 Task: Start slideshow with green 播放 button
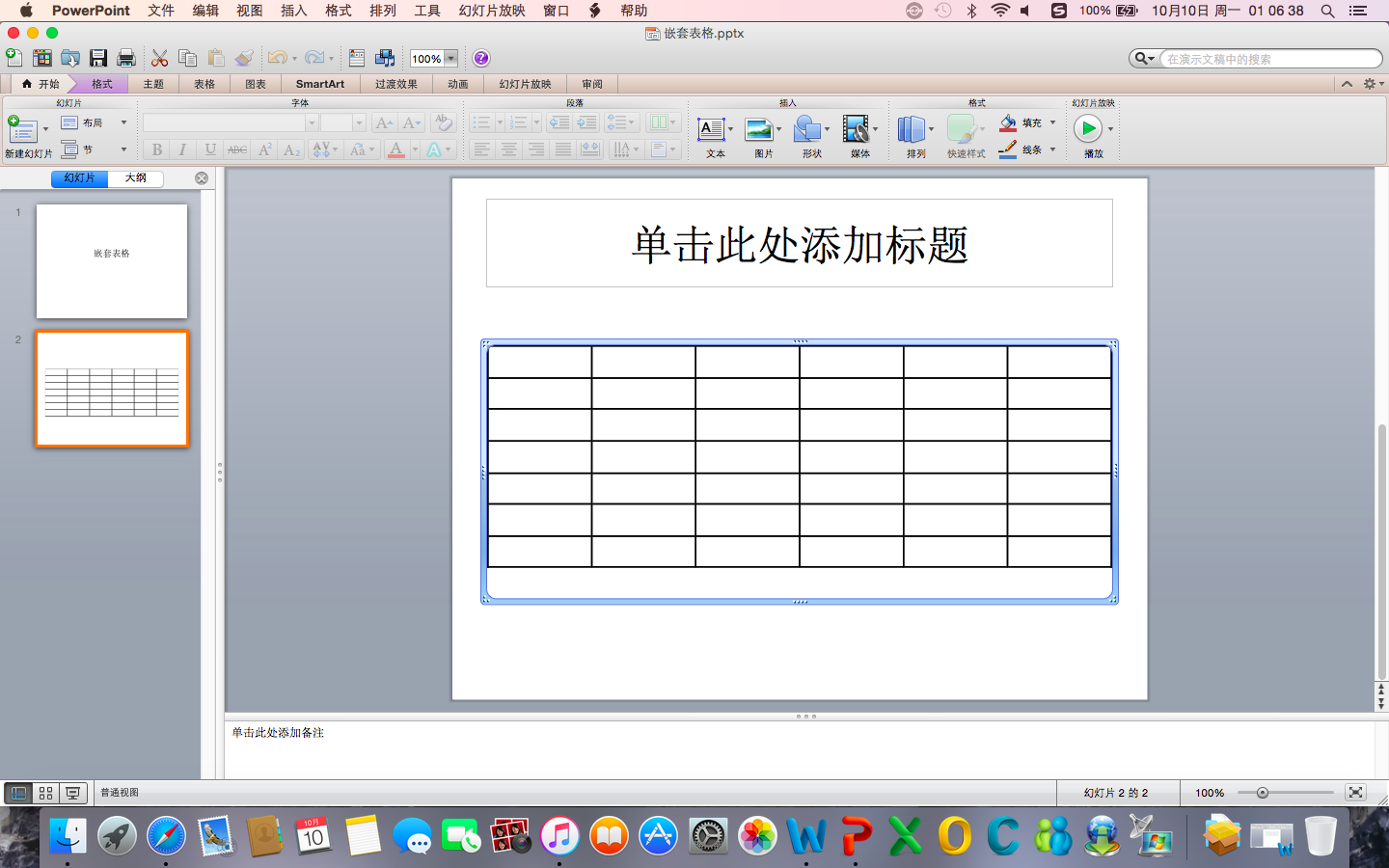point(1088,128)
